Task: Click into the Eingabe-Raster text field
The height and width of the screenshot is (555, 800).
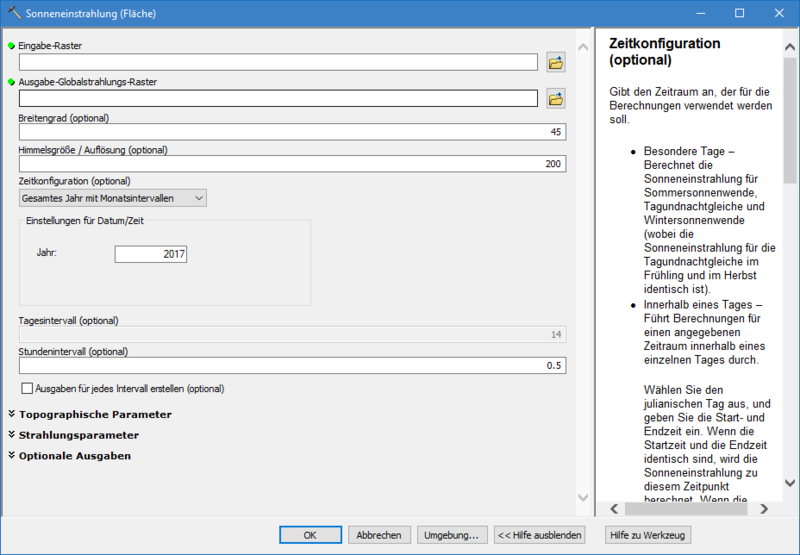Action: tap(278, 63)
